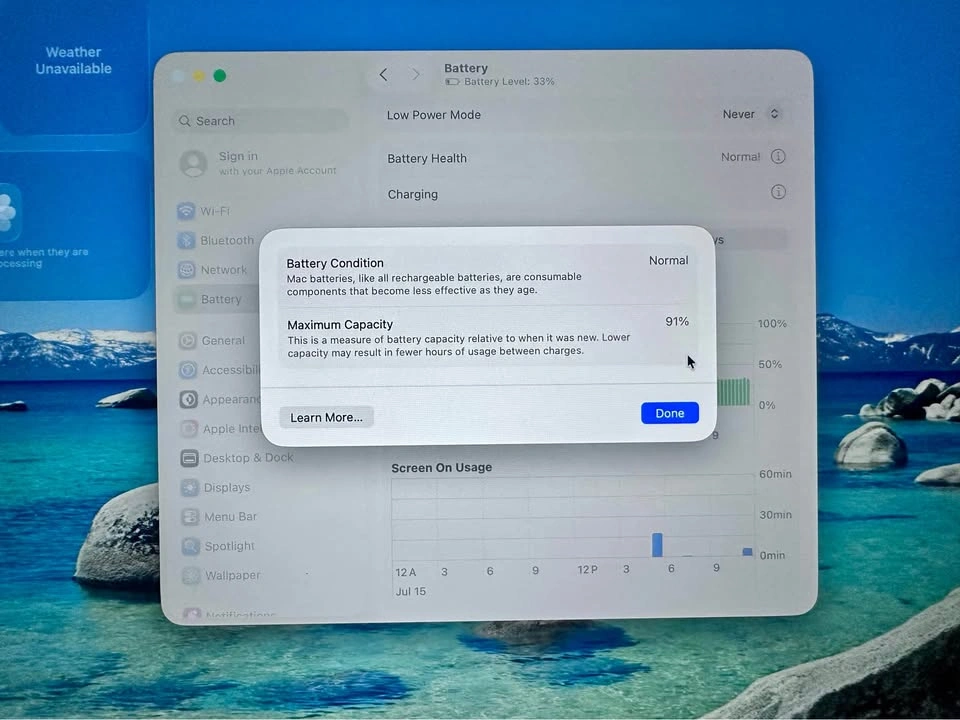Open the Network settings icon
This screenshot has width=960, height=720.
187,269
